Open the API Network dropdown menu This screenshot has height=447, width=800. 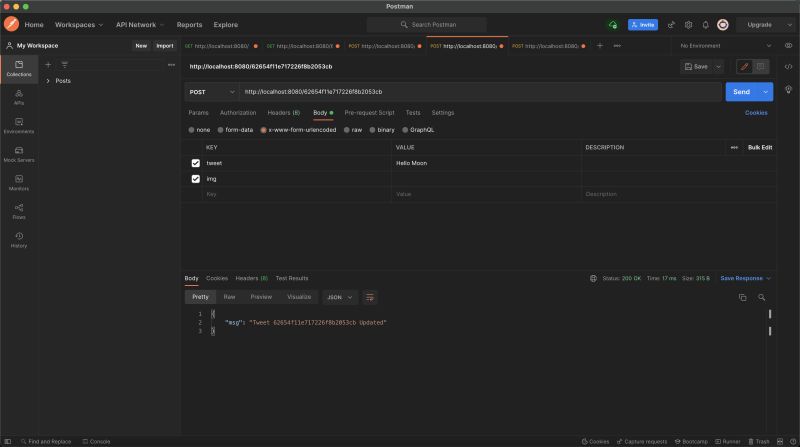[x=140, y=24]
